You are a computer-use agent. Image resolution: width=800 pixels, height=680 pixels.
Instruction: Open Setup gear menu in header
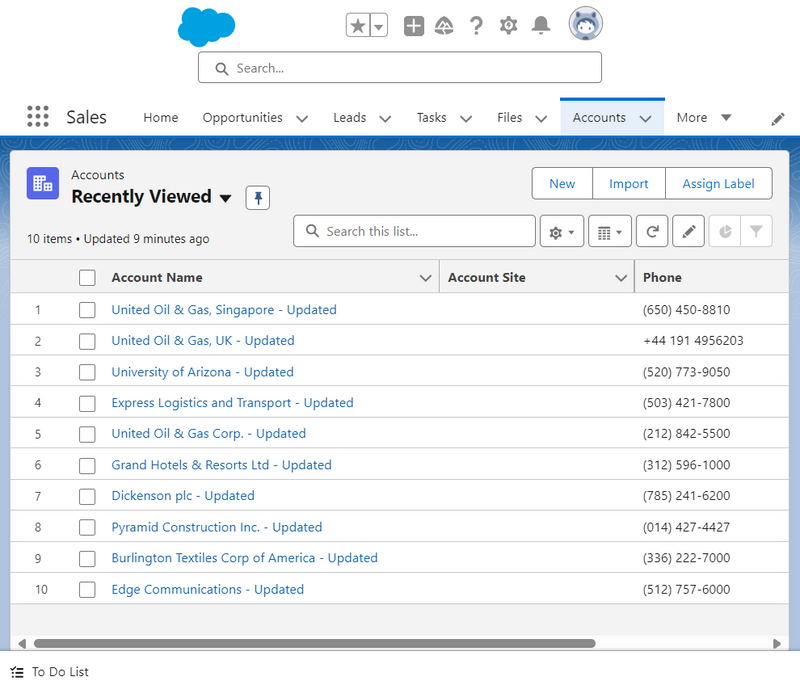point(508,26)
